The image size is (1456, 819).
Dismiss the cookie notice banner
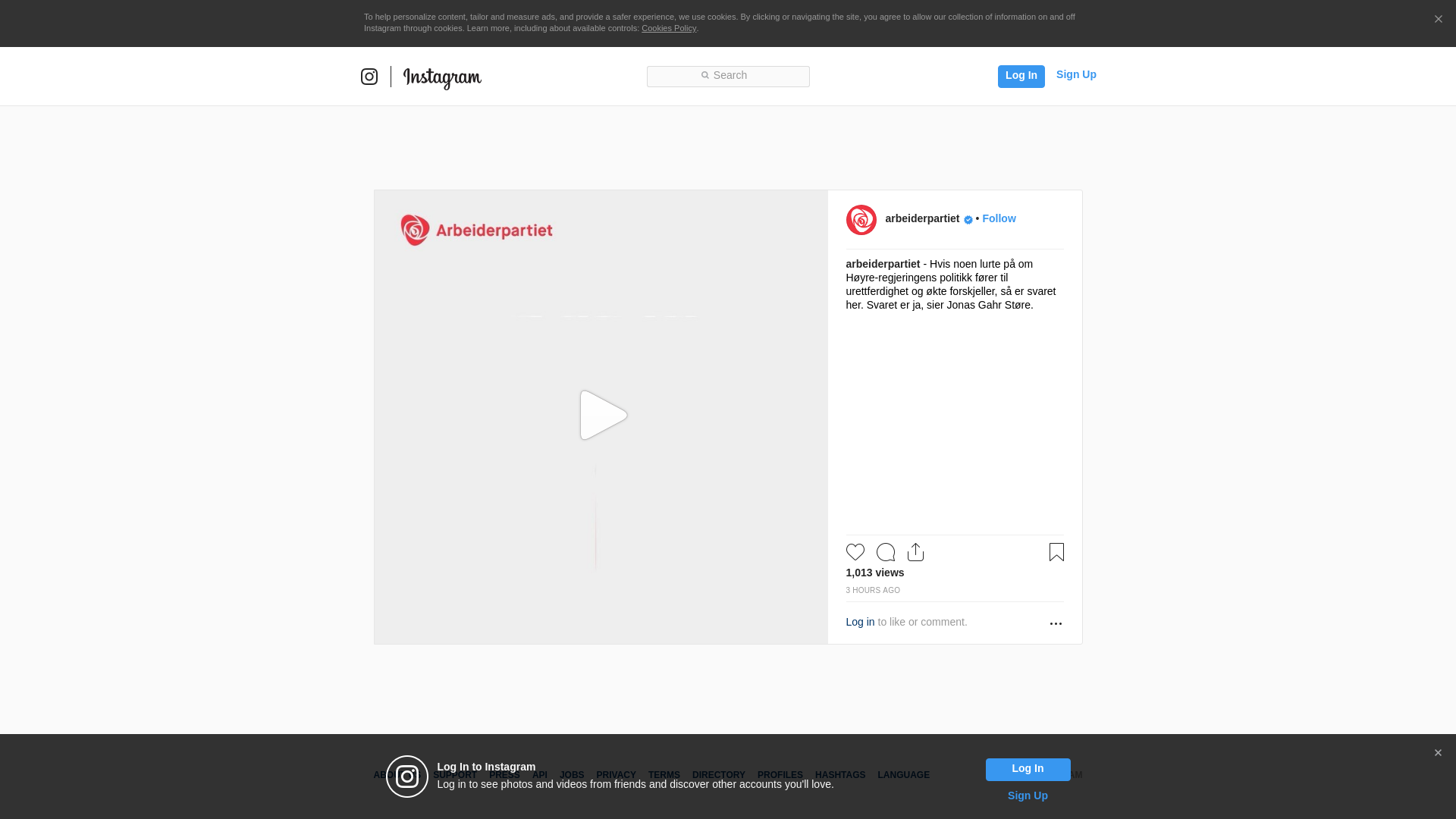click(x=1438, y=19)
